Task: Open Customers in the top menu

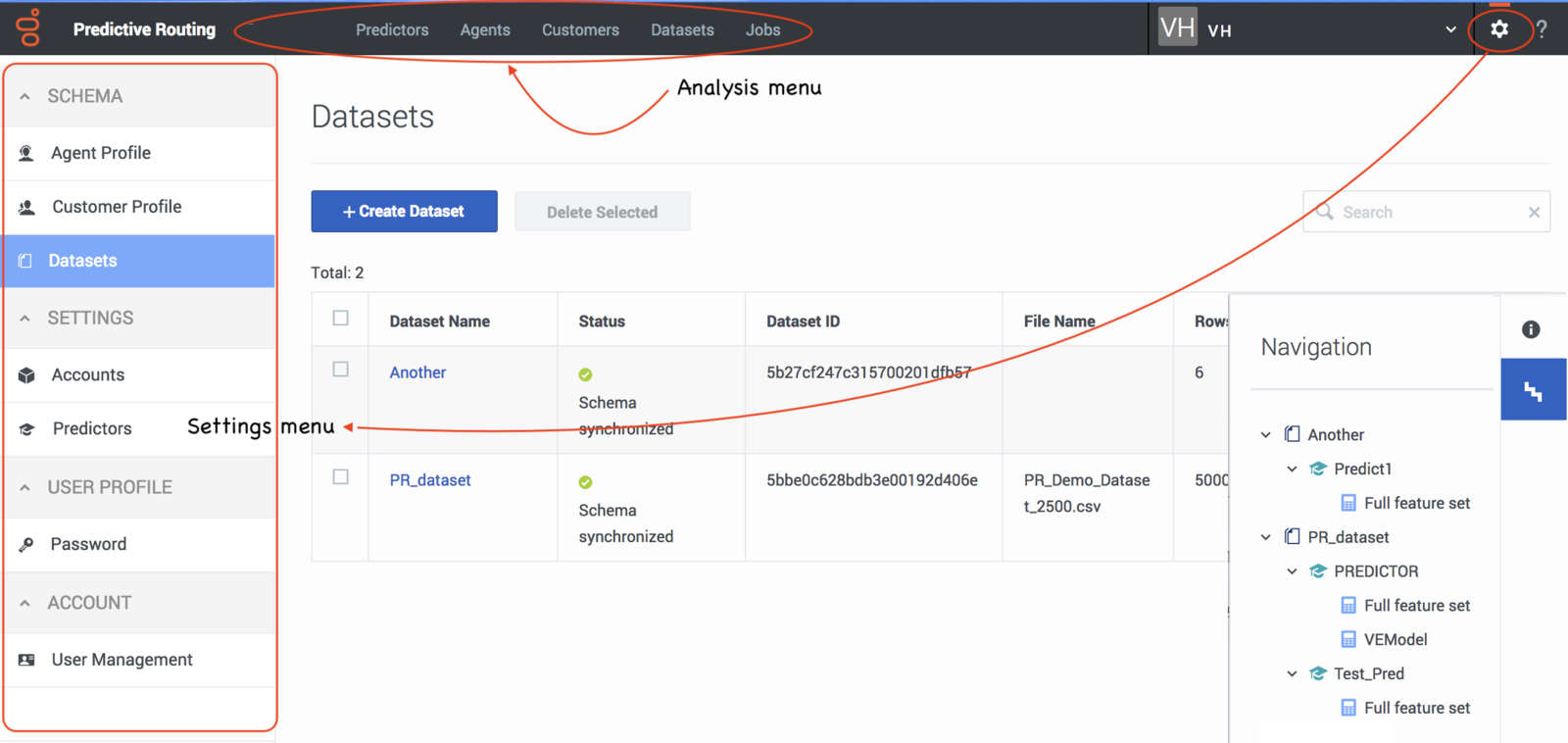Action: pos(580,29)
